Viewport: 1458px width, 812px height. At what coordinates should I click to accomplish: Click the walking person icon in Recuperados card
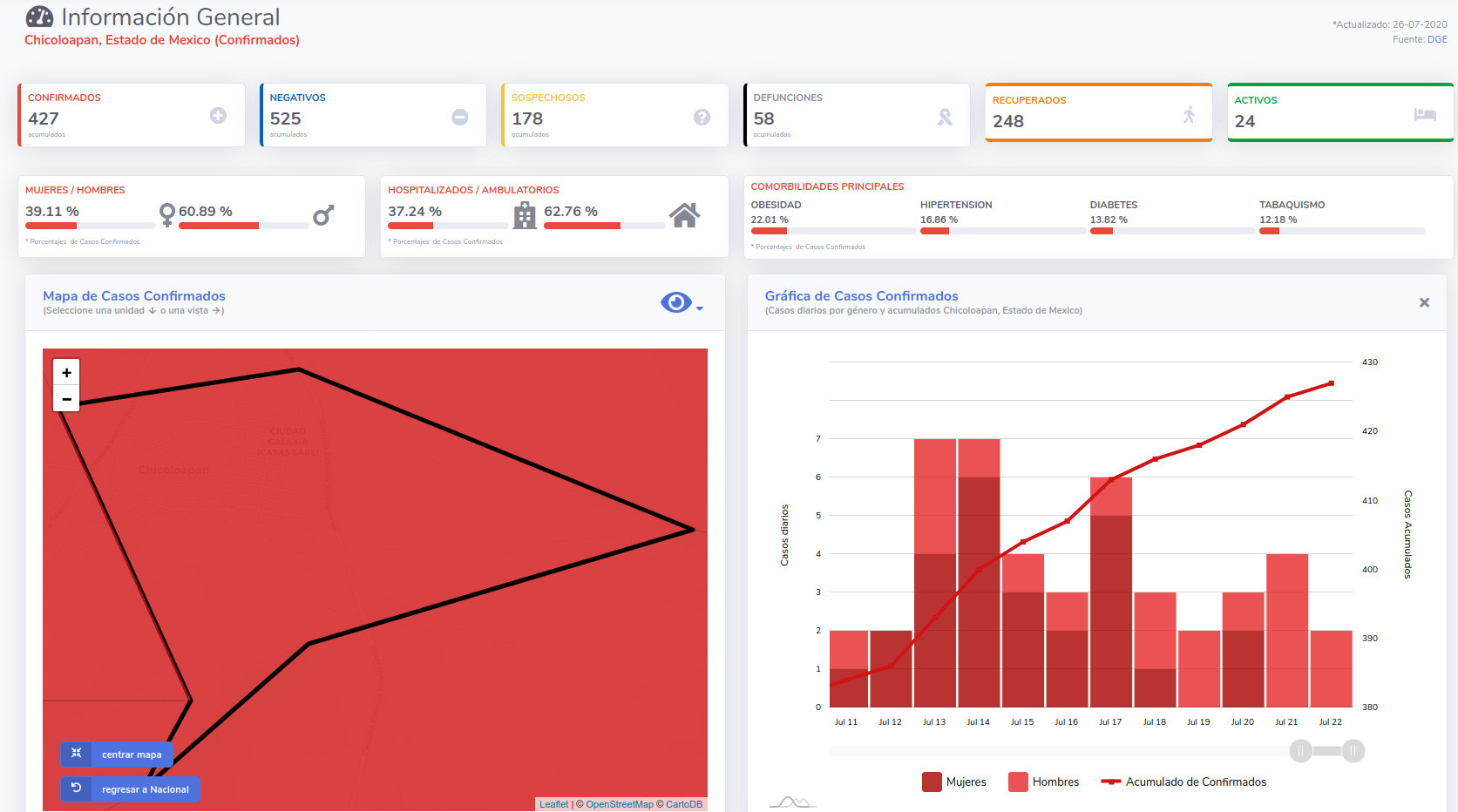coord(1189,114)
